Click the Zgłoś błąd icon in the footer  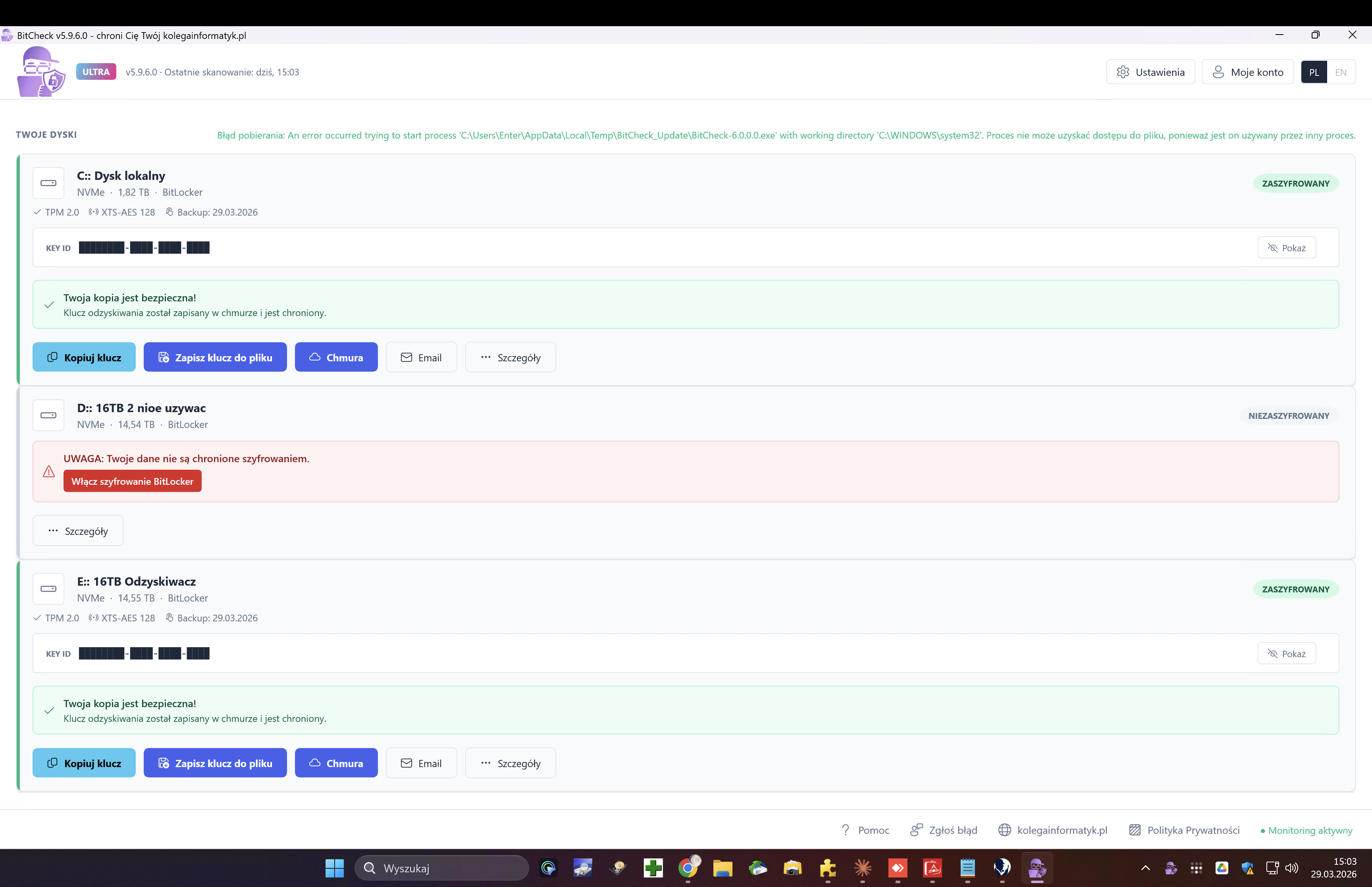click(916, 830)
